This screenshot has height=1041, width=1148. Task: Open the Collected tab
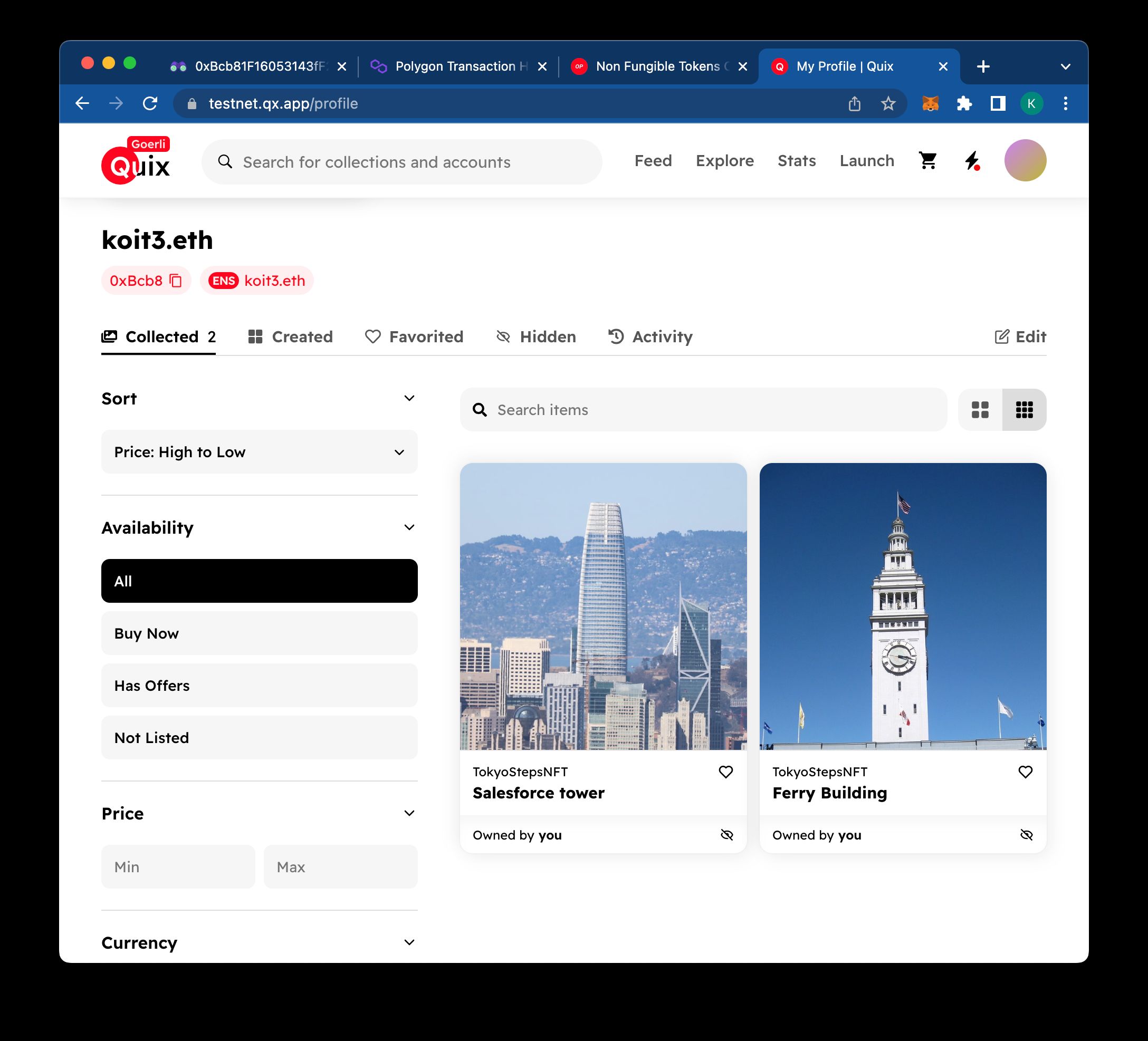[x=158, y=337]
